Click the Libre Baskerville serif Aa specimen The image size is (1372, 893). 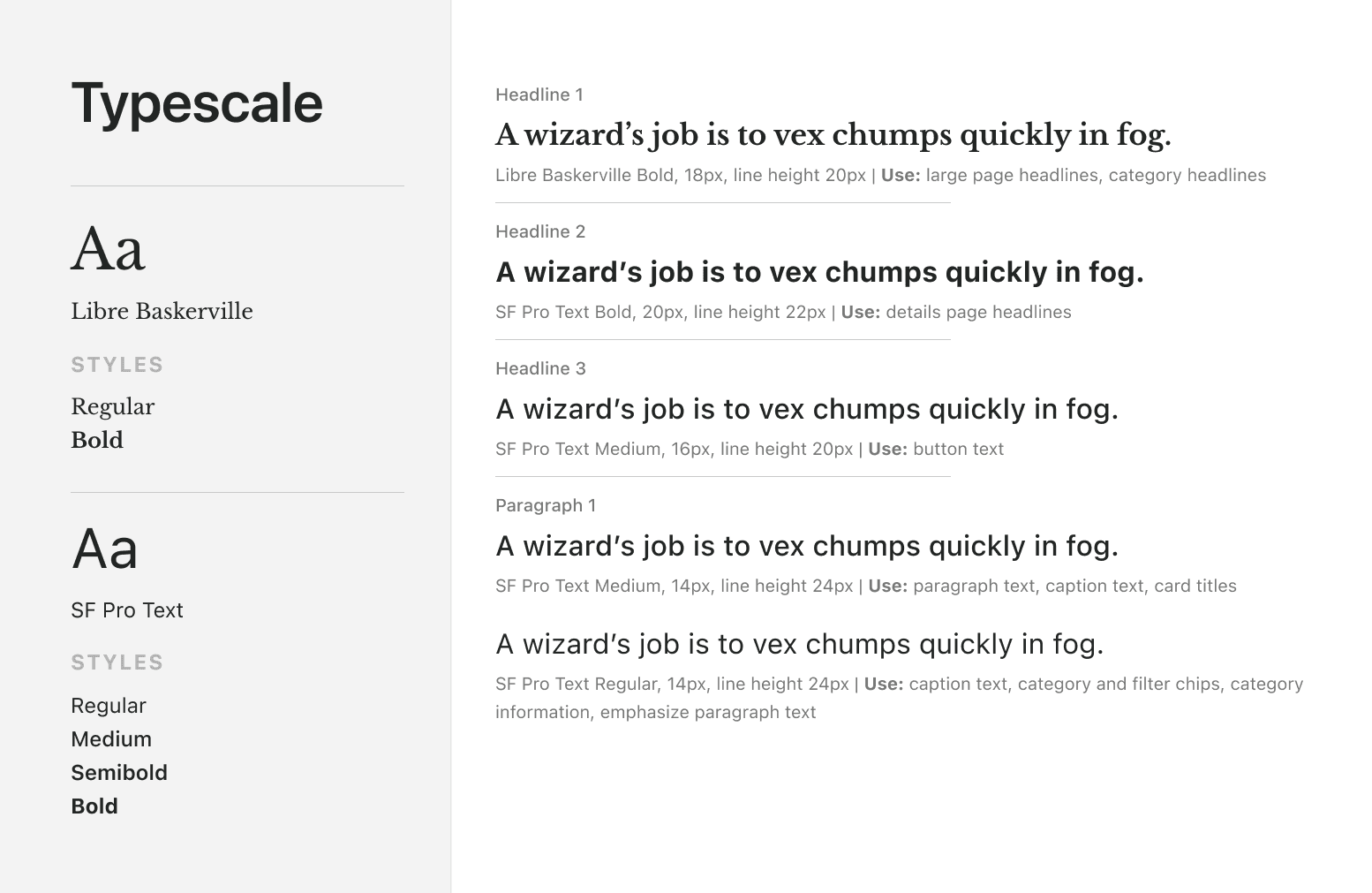coord(108,250)
